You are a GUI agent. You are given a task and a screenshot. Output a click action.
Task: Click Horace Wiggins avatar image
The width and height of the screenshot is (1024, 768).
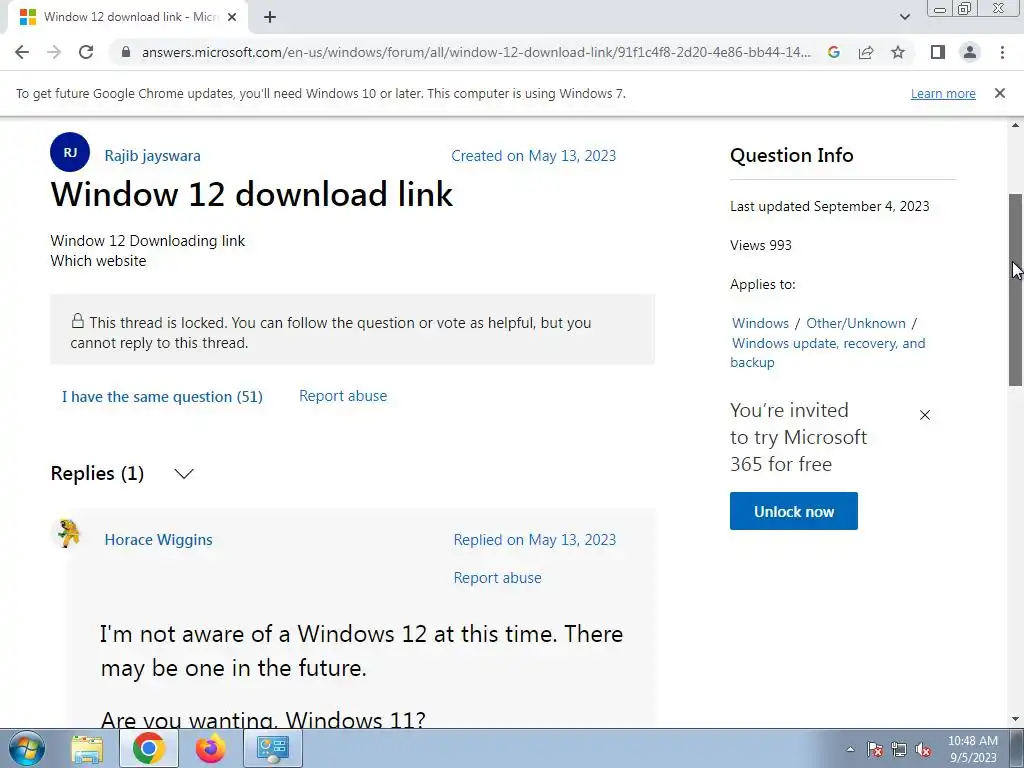(67, 534)
